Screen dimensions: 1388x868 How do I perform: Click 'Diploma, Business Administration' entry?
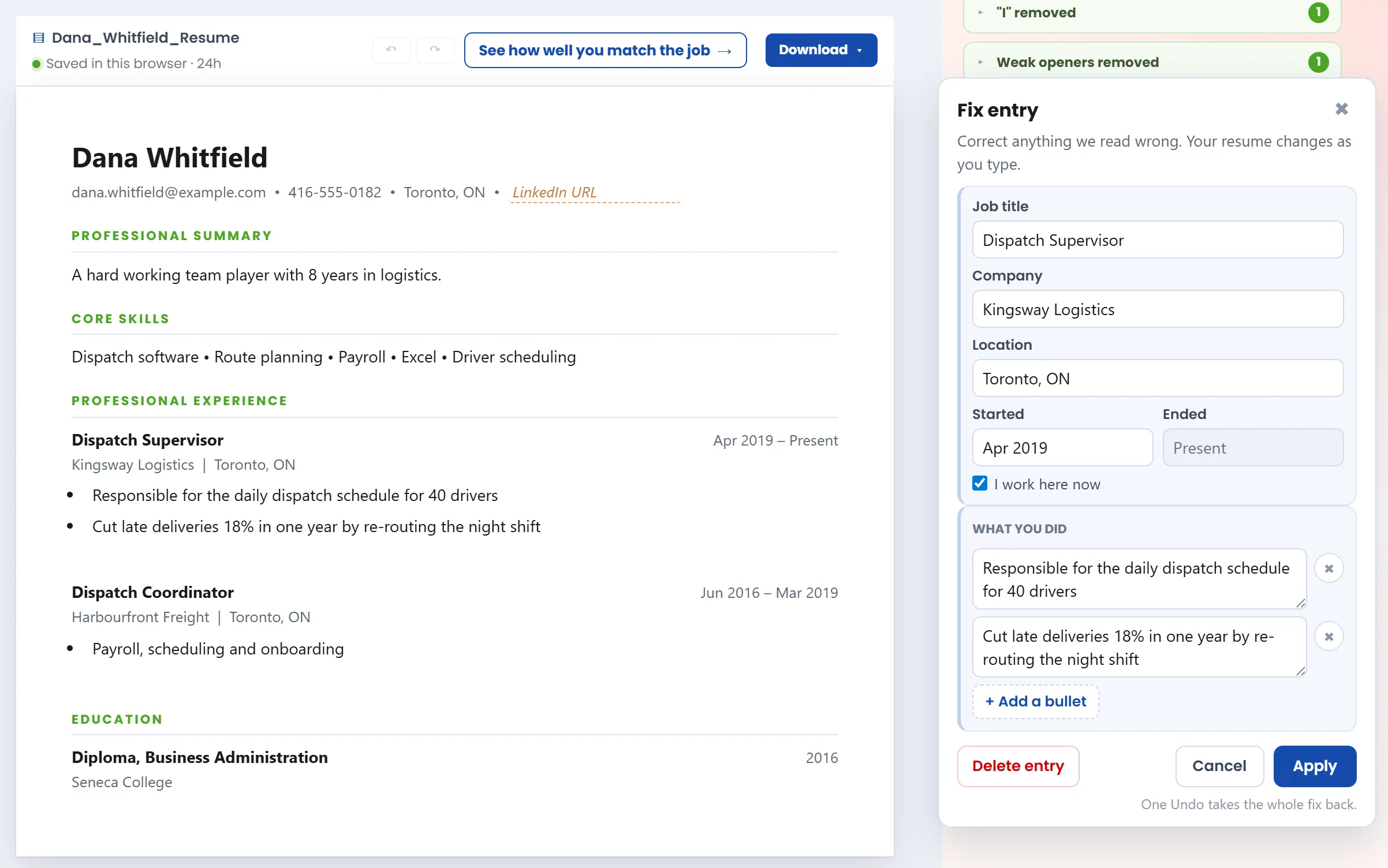[200, 757]
